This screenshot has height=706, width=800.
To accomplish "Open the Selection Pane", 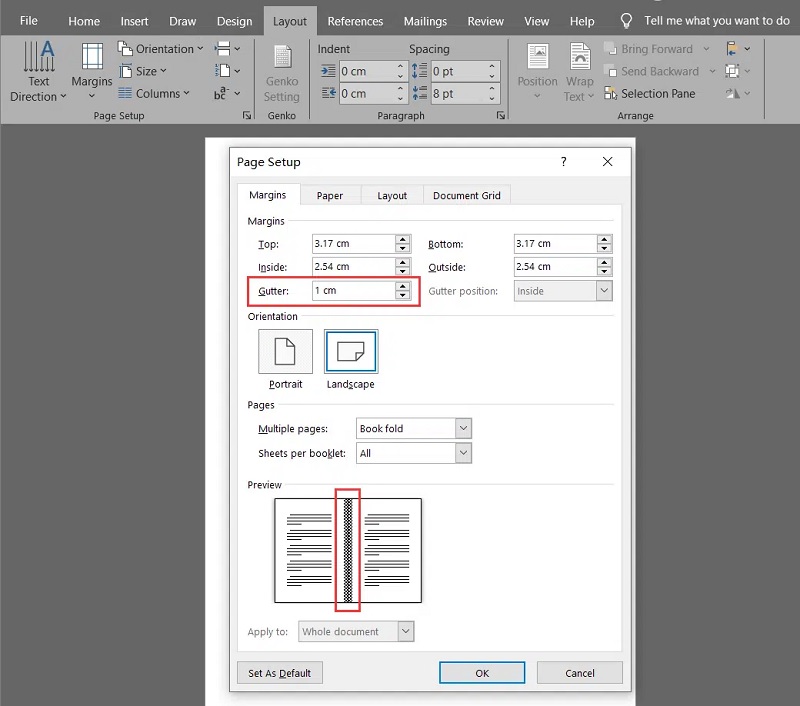I will [649, 93].
